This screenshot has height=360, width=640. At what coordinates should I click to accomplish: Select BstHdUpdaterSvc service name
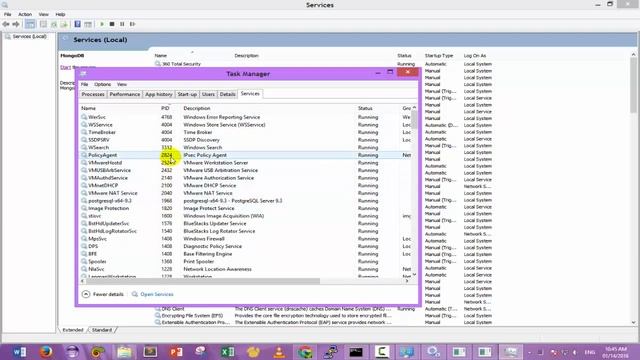point(109,224)
